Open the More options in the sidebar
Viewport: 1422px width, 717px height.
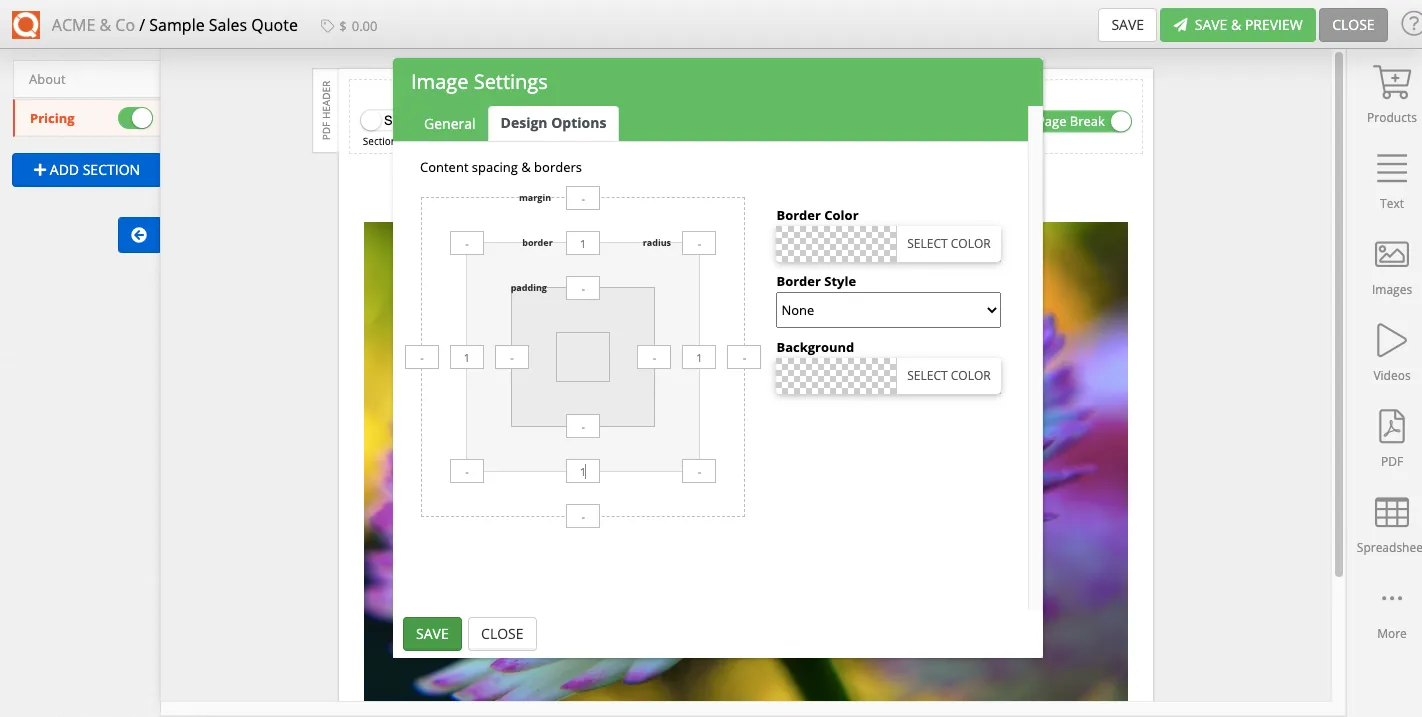1390,610
